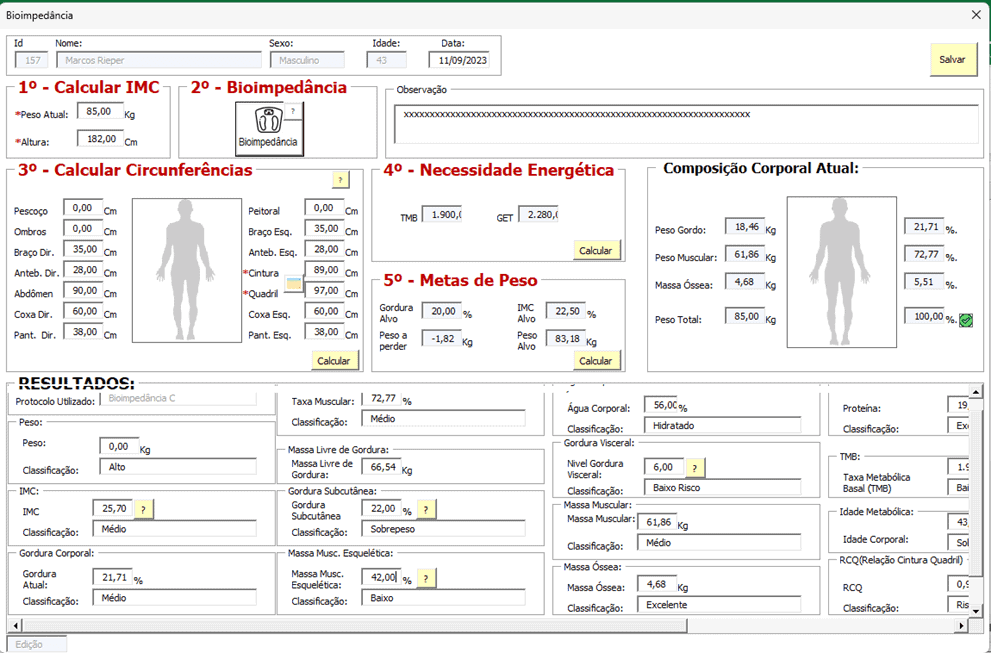Viewport: 991px width, 653px height.
Task: Click the Ombros measurement field
Action: point(83,228)
